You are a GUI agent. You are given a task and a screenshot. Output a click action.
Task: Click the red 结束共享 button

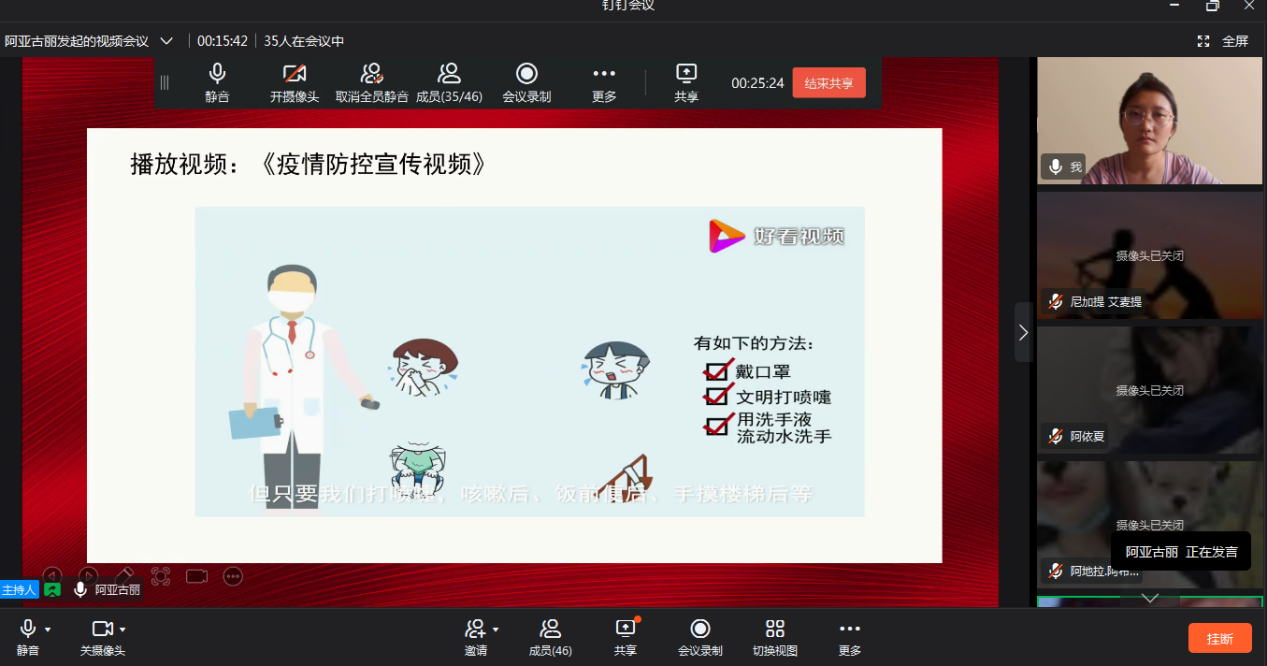tap(828, 83)
